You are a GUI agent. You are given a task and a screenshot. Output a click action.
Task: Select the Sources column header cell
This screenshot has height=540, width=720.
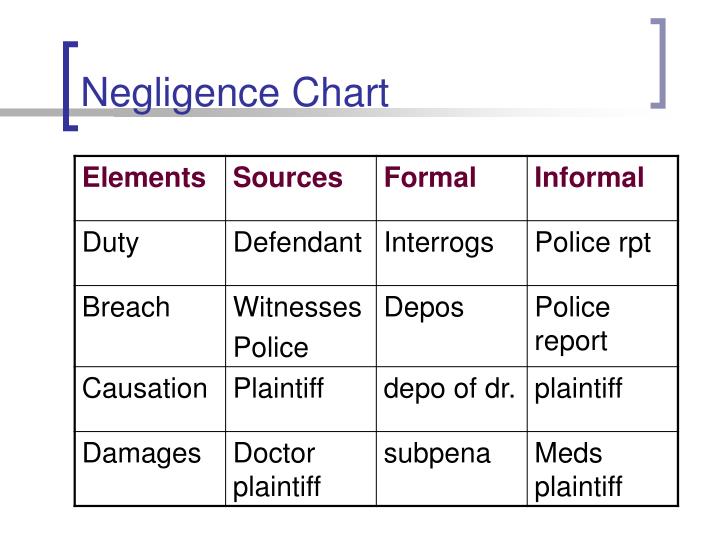click(x=288, y=178)
